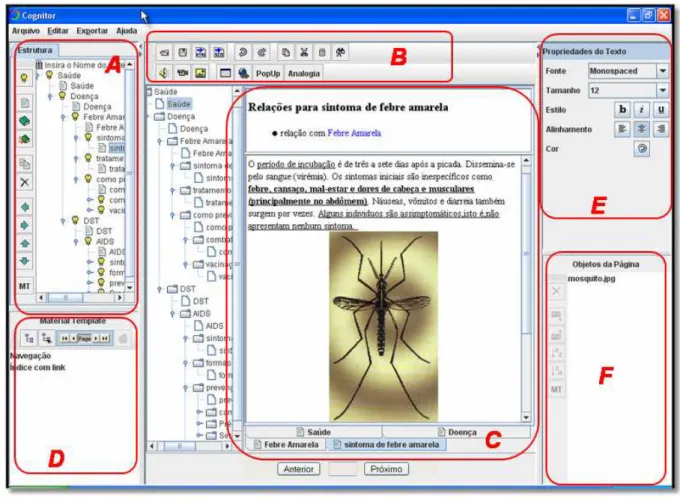Viewport: 680px width, 502px height.
Task: Open the Arquivo menu
Action: click(26, 31)
